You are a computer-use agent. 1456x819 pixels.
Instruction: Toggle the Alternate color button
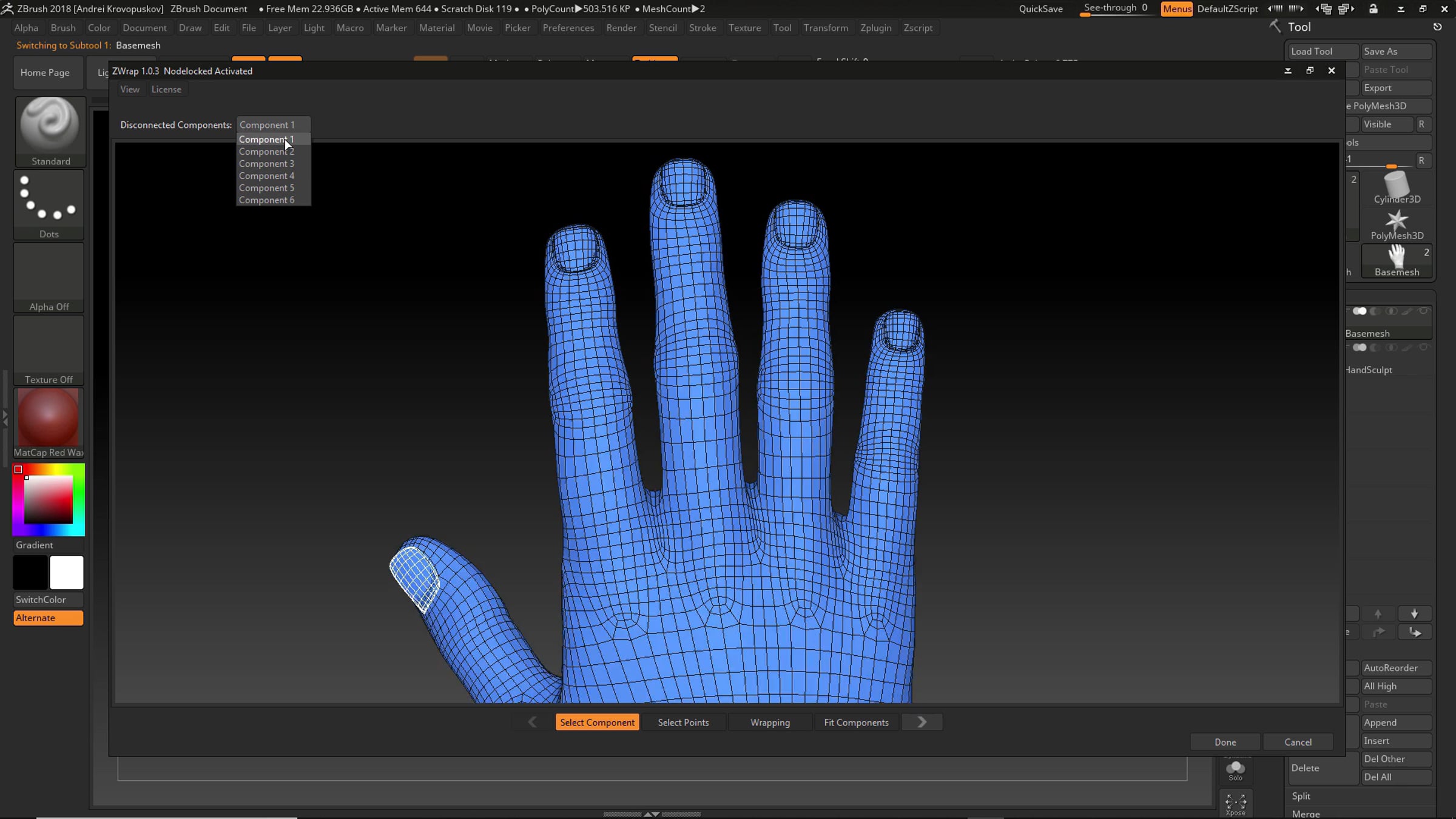click(x=48, y=618)
